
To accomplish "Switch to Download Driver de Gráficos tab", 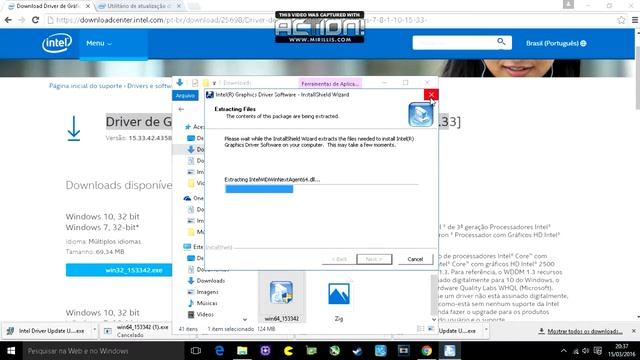I will (48, 6).
